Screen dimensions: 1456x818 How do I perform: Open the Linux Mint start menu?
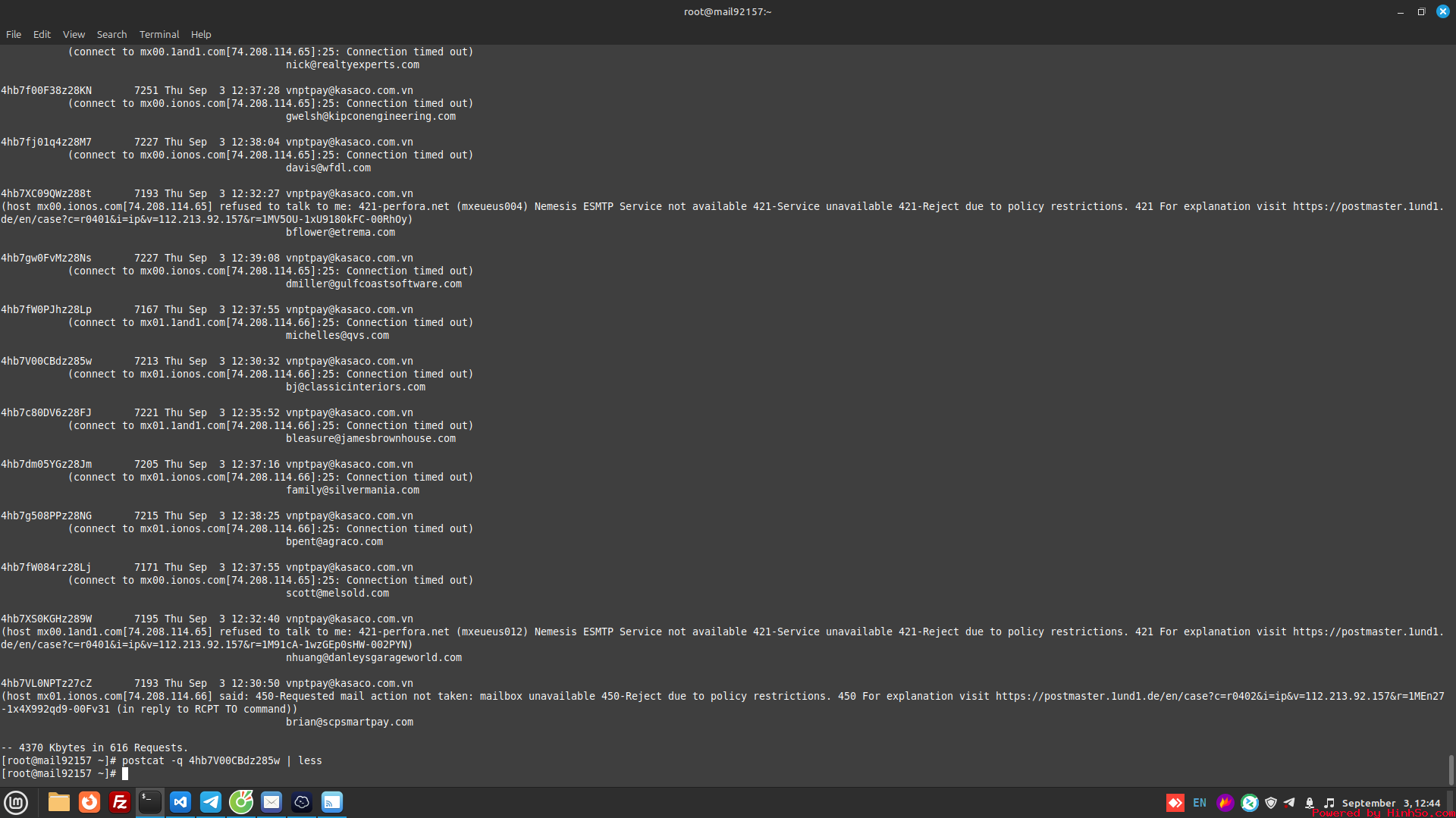tap(16, 802)
